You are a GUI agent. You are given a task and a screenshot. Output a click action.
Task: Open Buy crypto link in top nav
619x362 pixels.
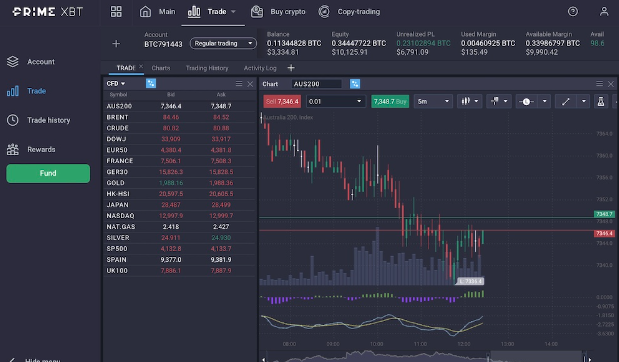click(288, 11)
